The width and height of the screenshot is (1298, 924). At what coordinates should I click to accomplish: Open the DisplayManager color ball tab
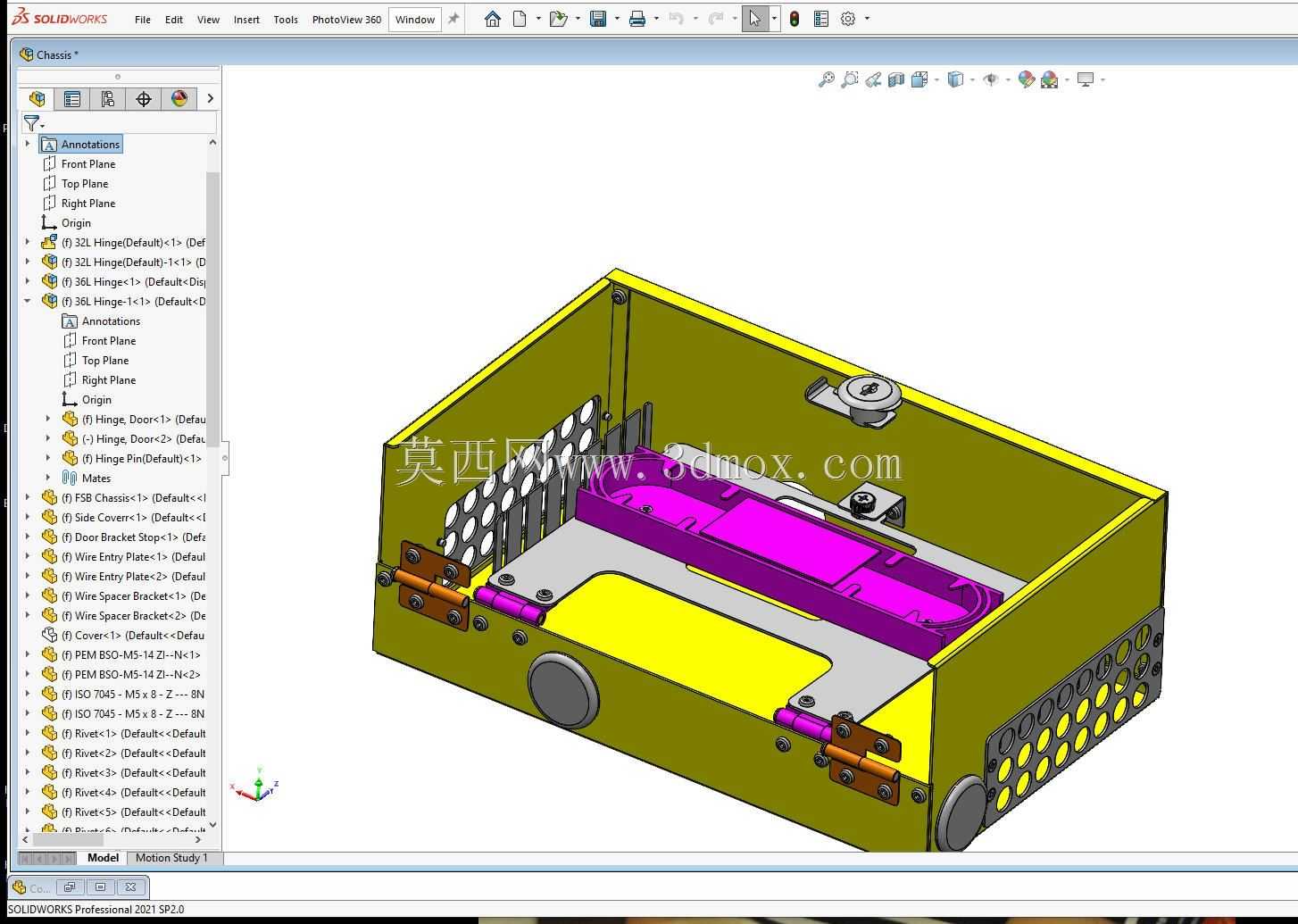pos(179,98)
